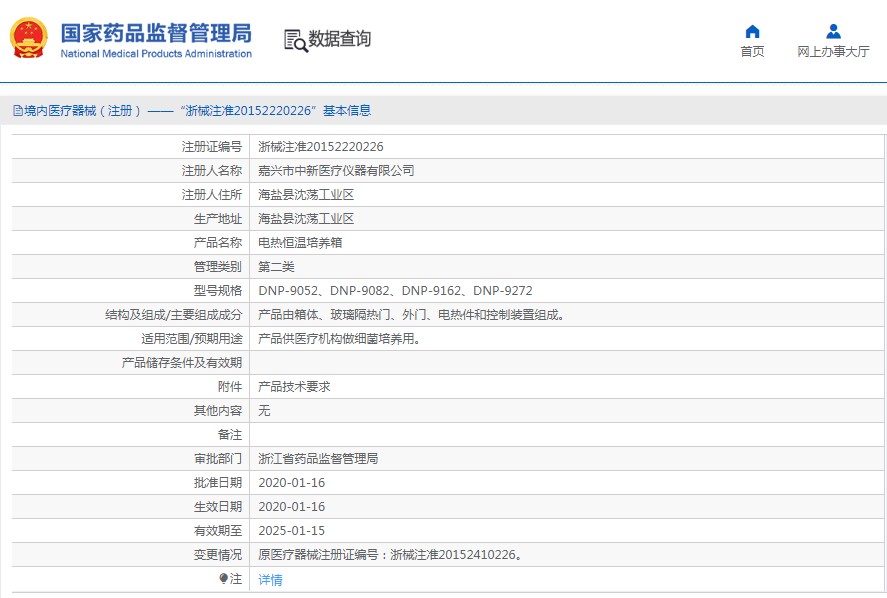Click the 型号规格 row label

[x=218, y=291]
